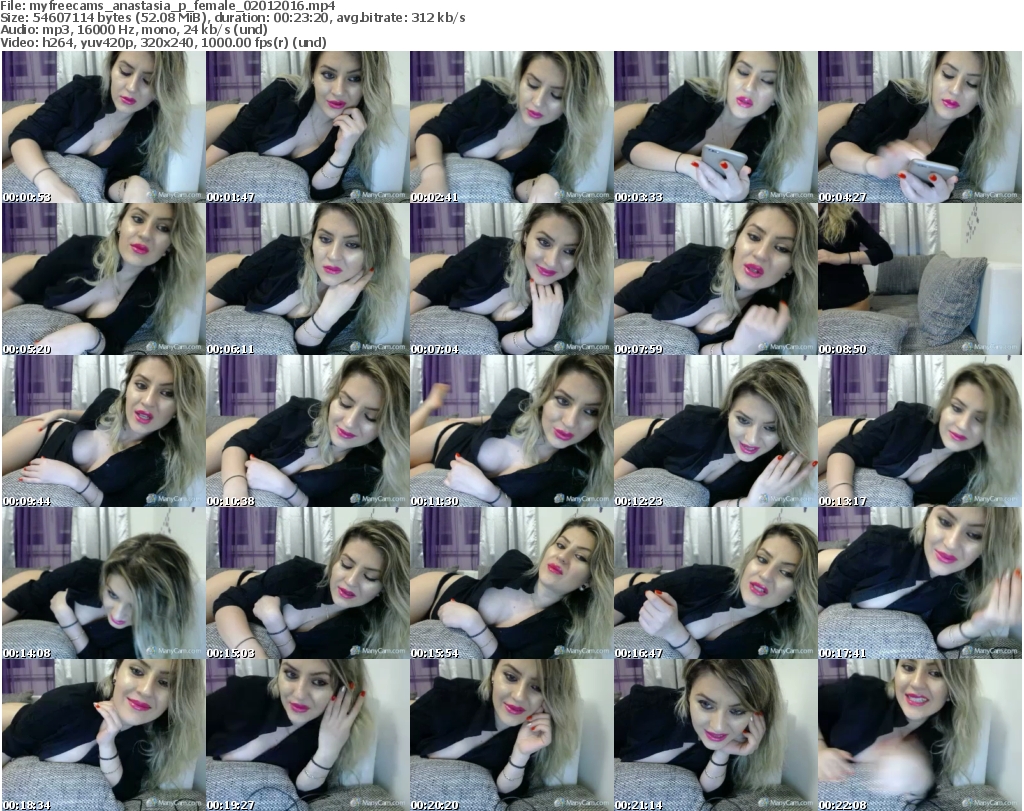Click the Video line starting 'h264, yuv420p'
The image size is (1024, 811).
pyautogui.click(x=182, y=42)
